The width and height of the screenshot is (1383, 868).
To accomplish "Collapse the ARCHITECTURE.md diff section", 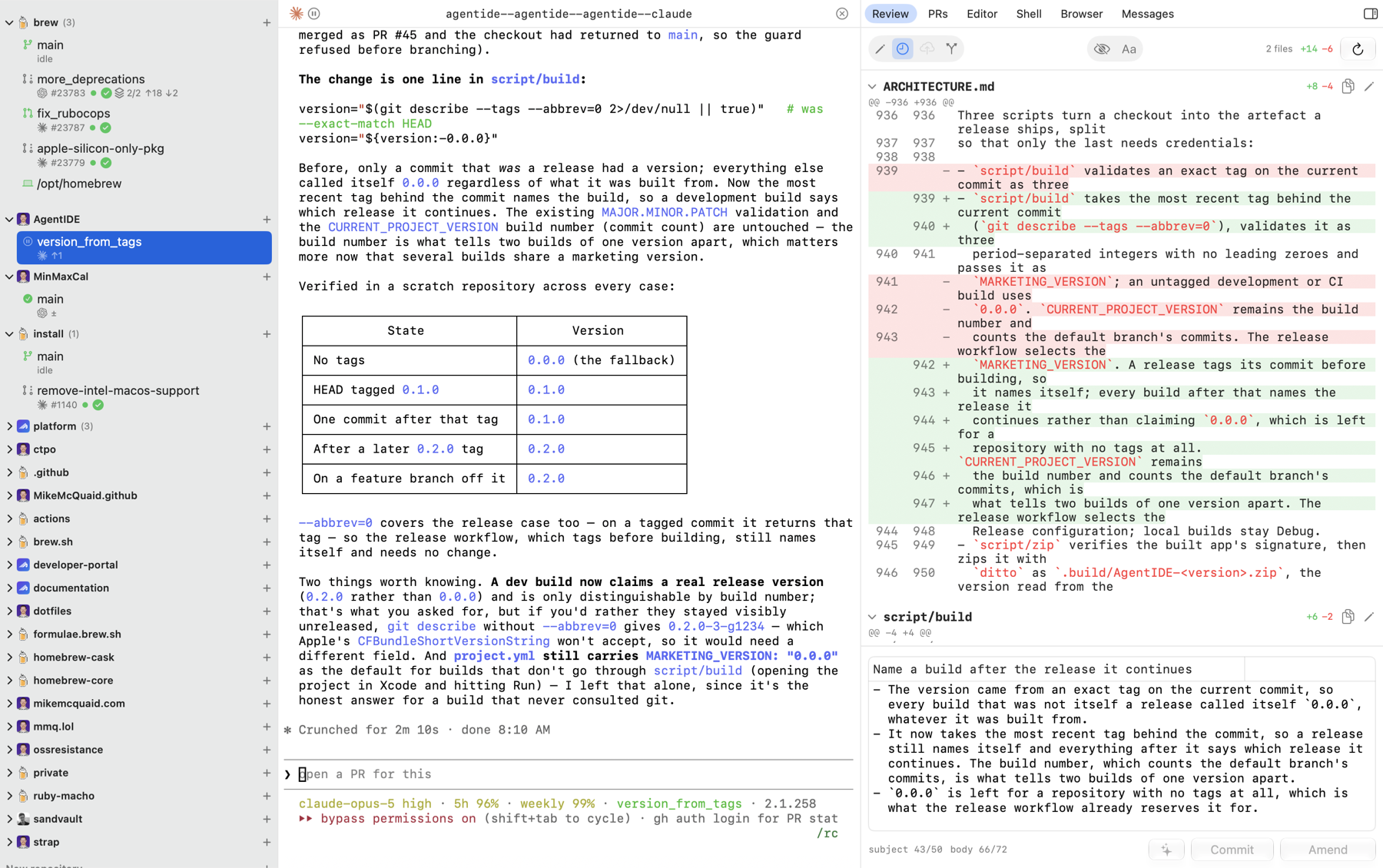I will tap(873, 87).
